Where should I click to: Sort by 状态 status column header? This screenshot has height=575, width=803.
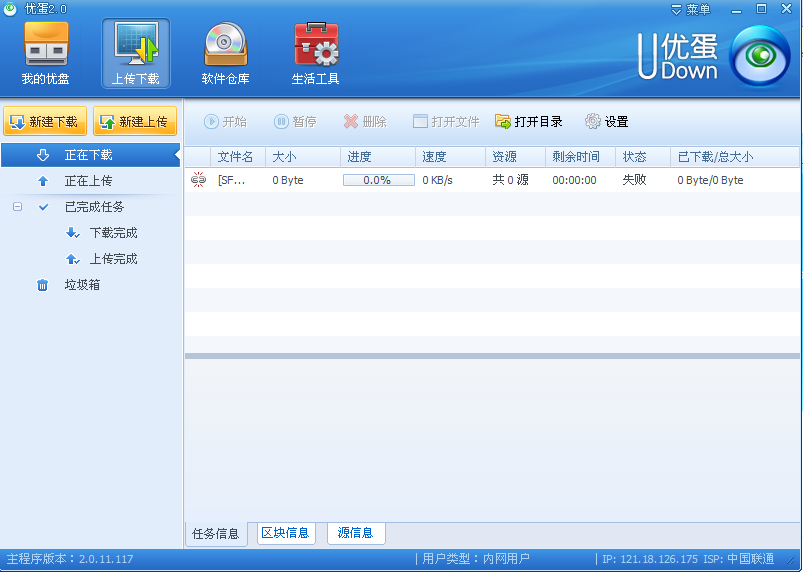click(643, 157)
